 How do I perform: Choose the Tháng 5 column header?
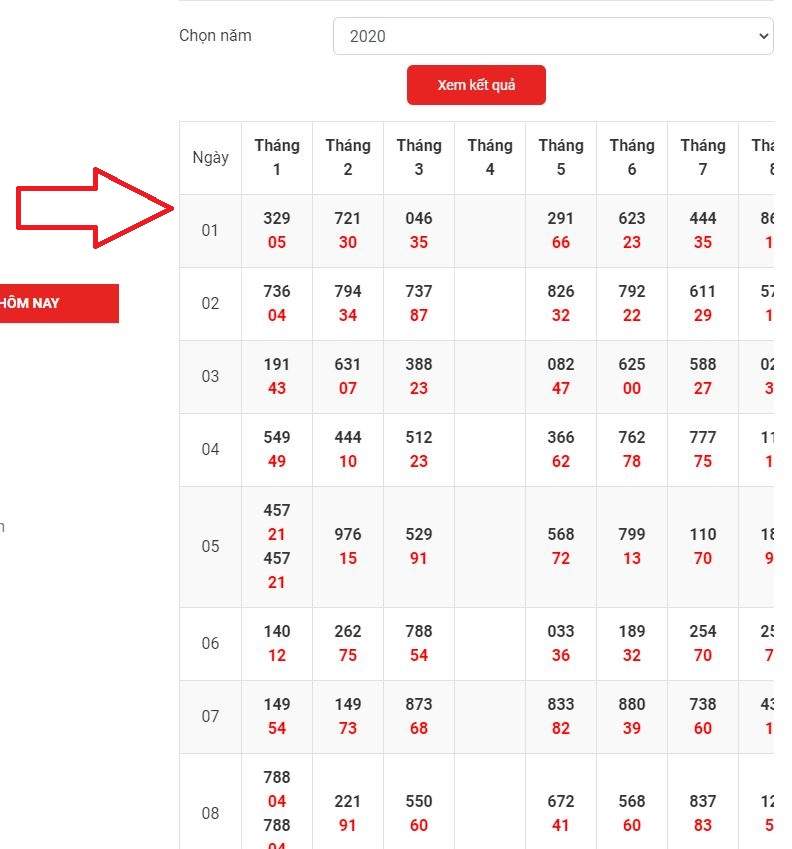point(561,157)
